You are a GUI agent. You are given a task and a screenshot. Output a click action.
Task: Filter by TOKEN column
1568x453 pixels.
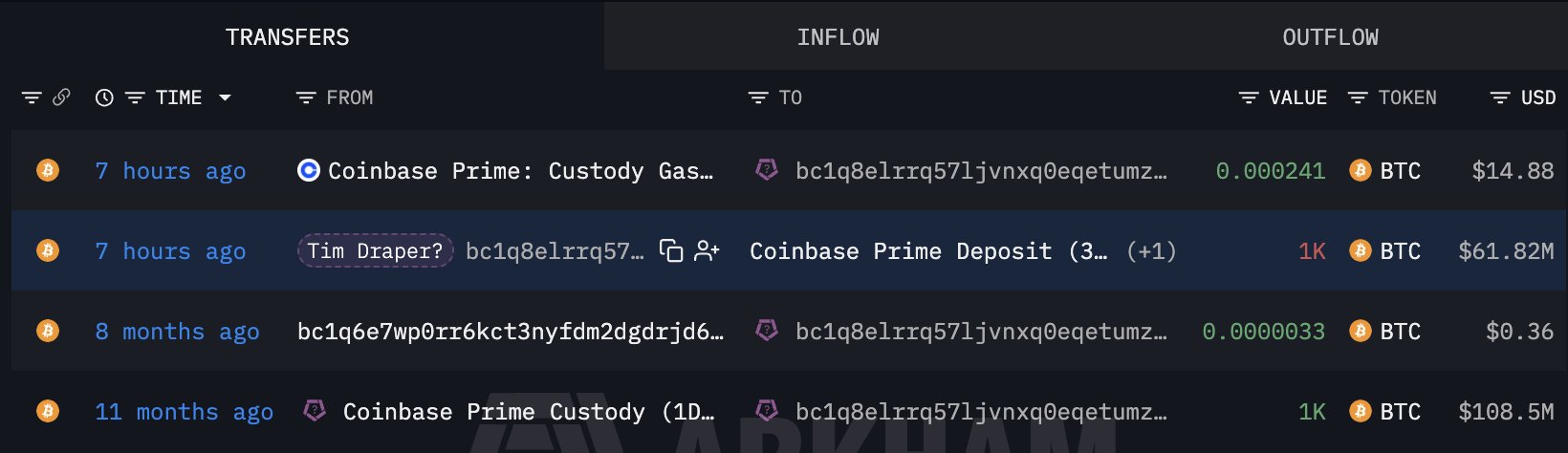click(1358, 97)
